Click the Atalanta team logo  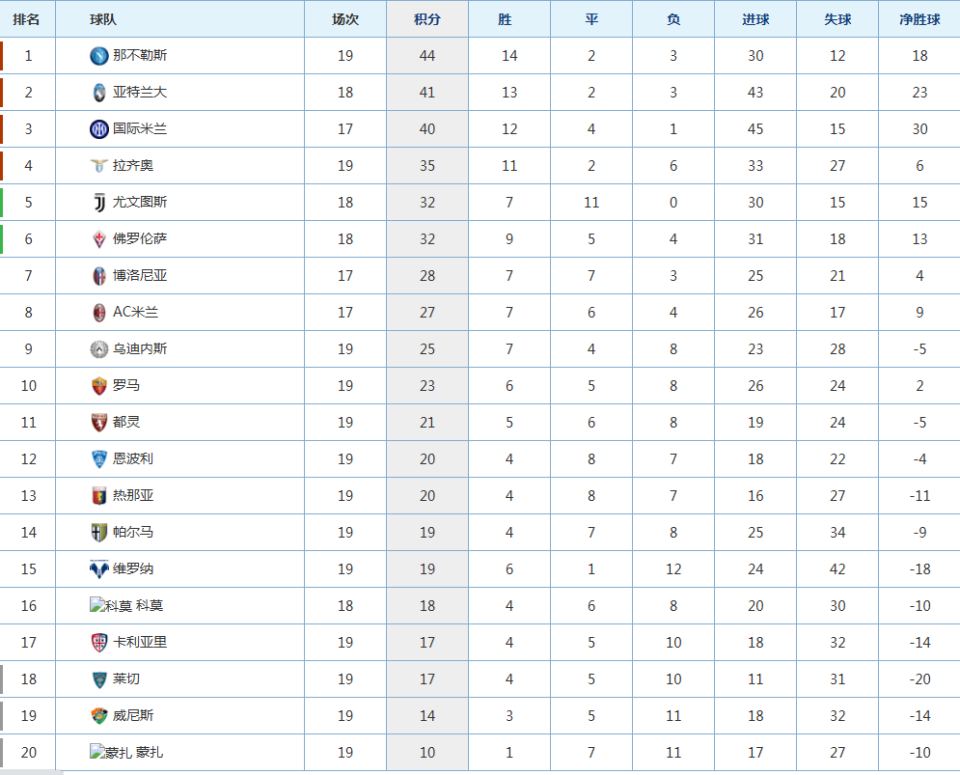click(99, 93)
